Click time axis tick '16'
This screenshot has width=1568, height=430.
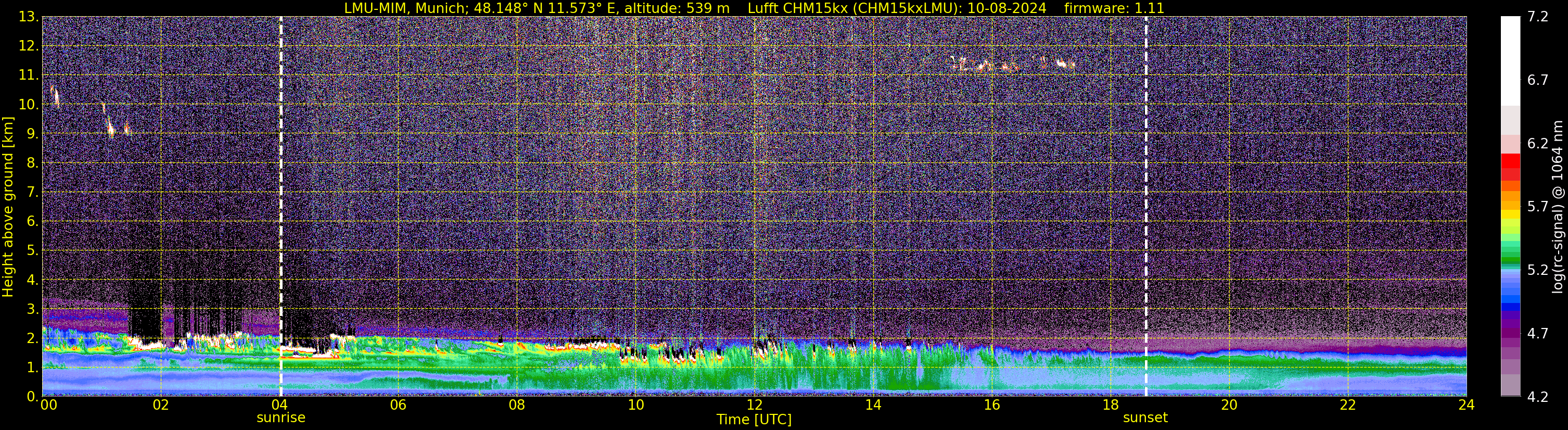991,405
